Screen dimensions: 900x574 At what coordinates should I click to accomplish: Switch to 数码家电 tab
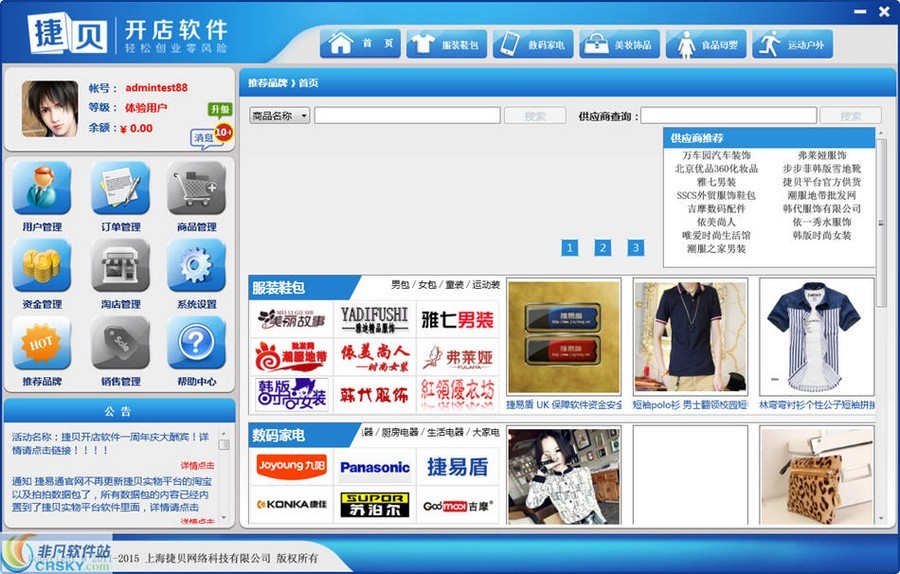coord(533,44)
